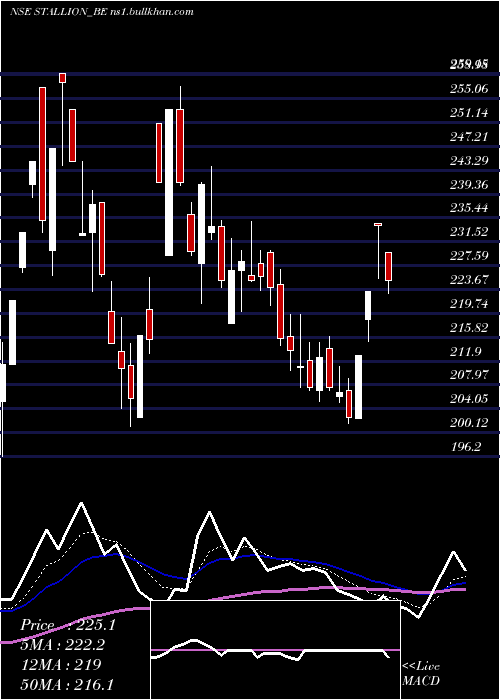Click the 50MA : 216.1 readout
The width and height of the screenshot is (500, 700).
click(68, 684)
